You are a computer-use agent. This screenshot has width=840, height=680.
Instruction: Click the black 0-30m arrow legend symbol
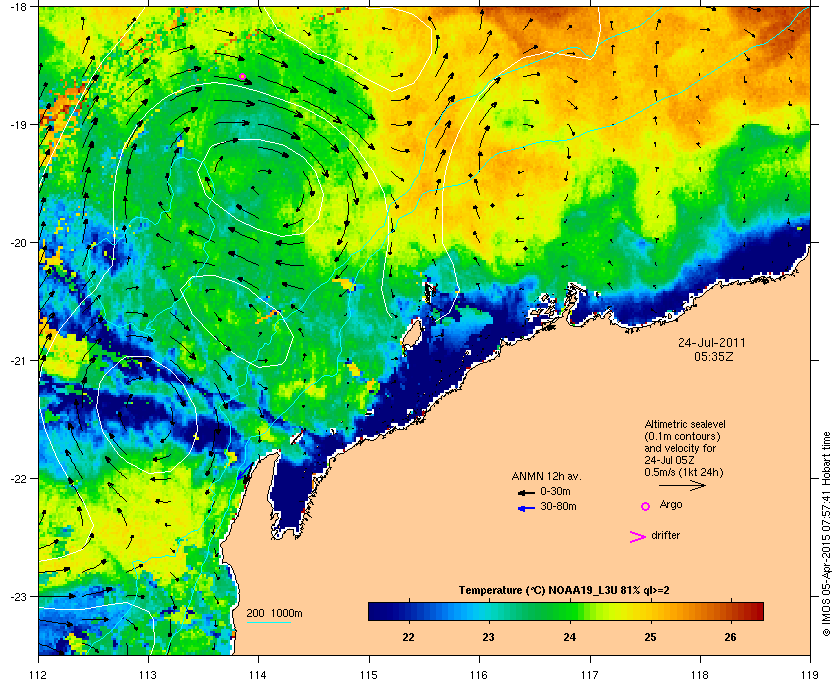(526, 493)
